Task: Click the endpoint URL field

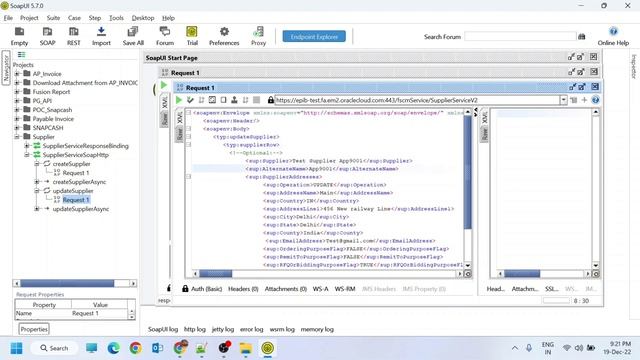Action: (x=417, y=100)
